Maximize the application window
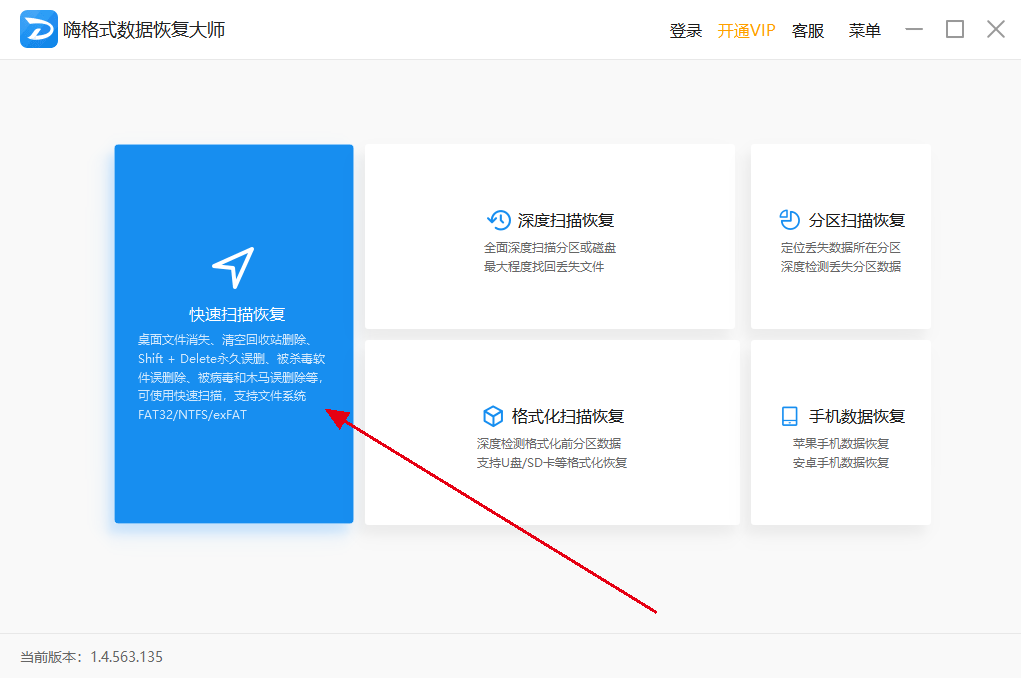Screen dimensions: 1021x678 [955, 29]
